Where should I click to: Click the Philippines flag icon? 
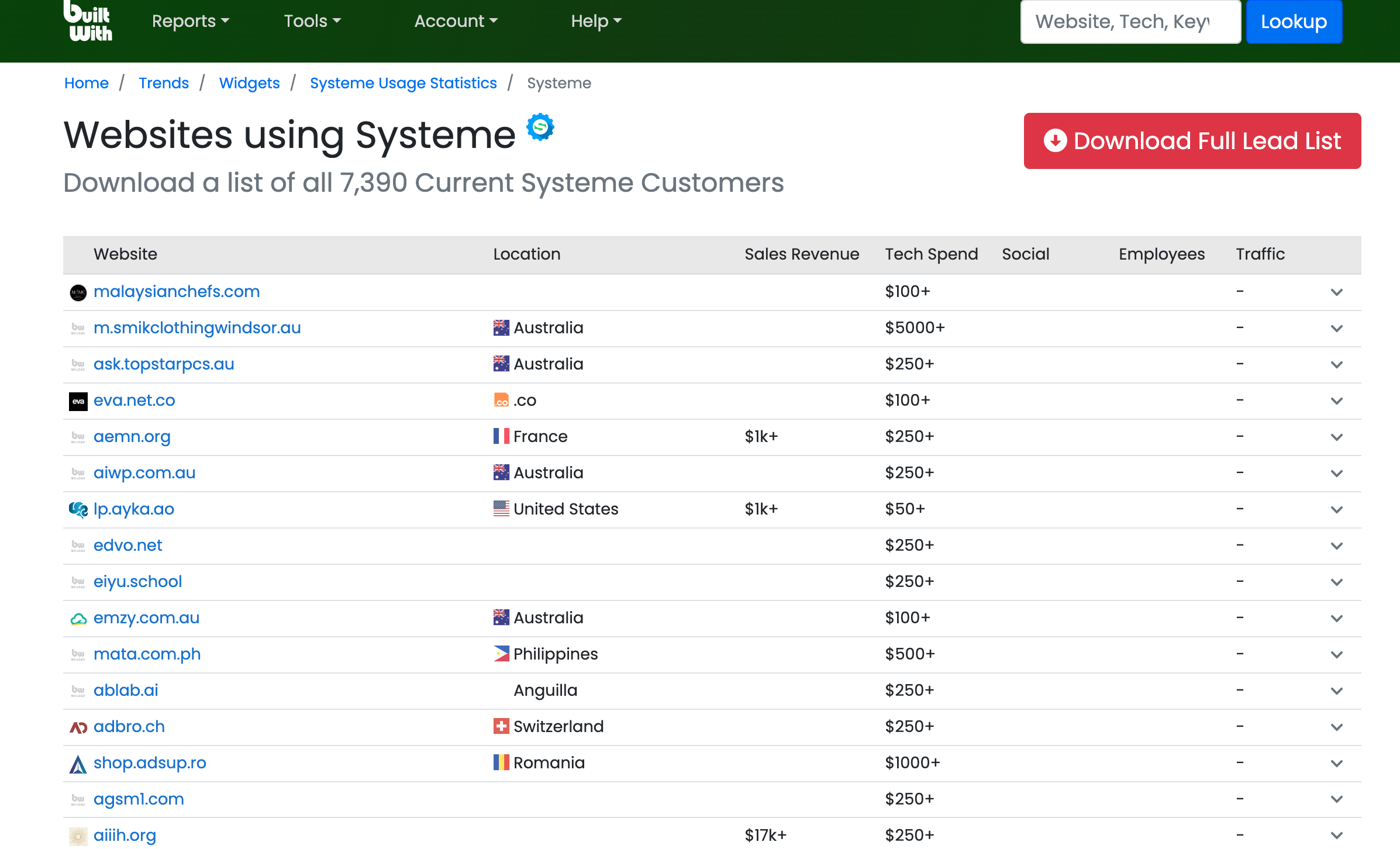click(501, 654)
